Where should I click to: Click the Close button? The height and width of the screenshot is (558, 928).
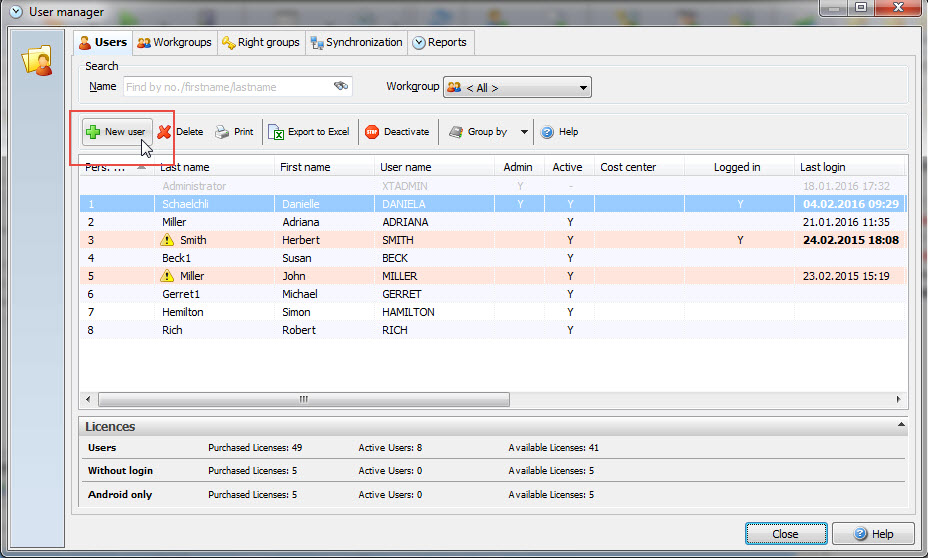pyautogui.click(x=785, y=534)
